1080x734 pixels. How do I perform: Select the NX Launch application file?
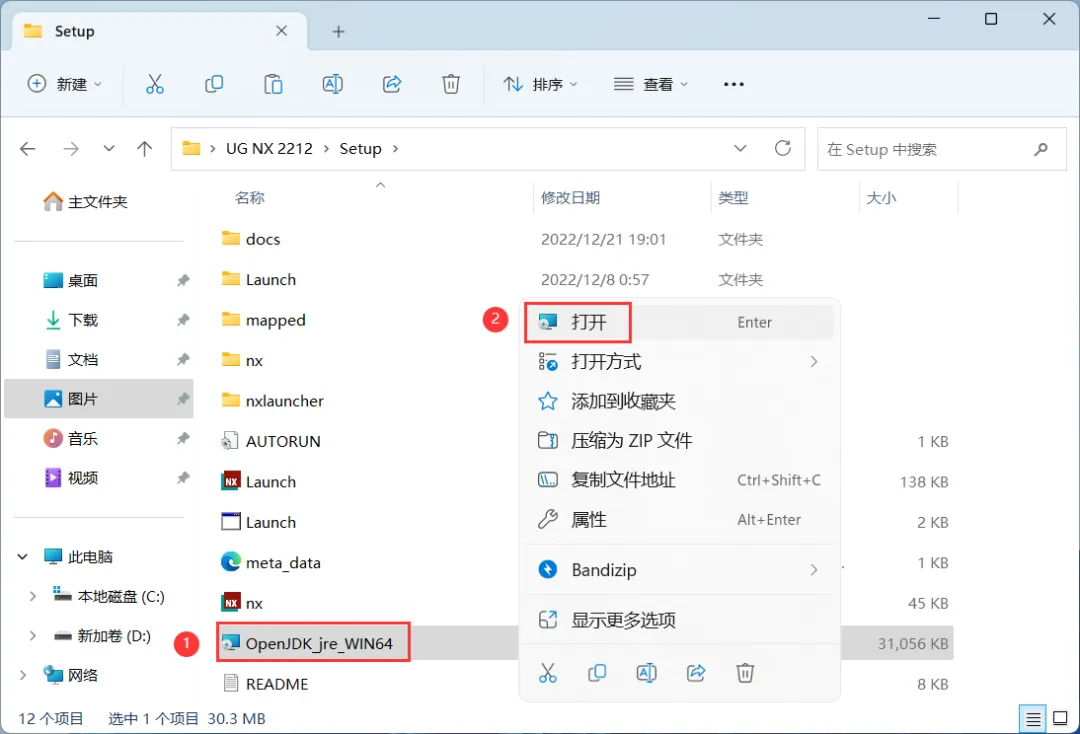(x=259, y=481)
